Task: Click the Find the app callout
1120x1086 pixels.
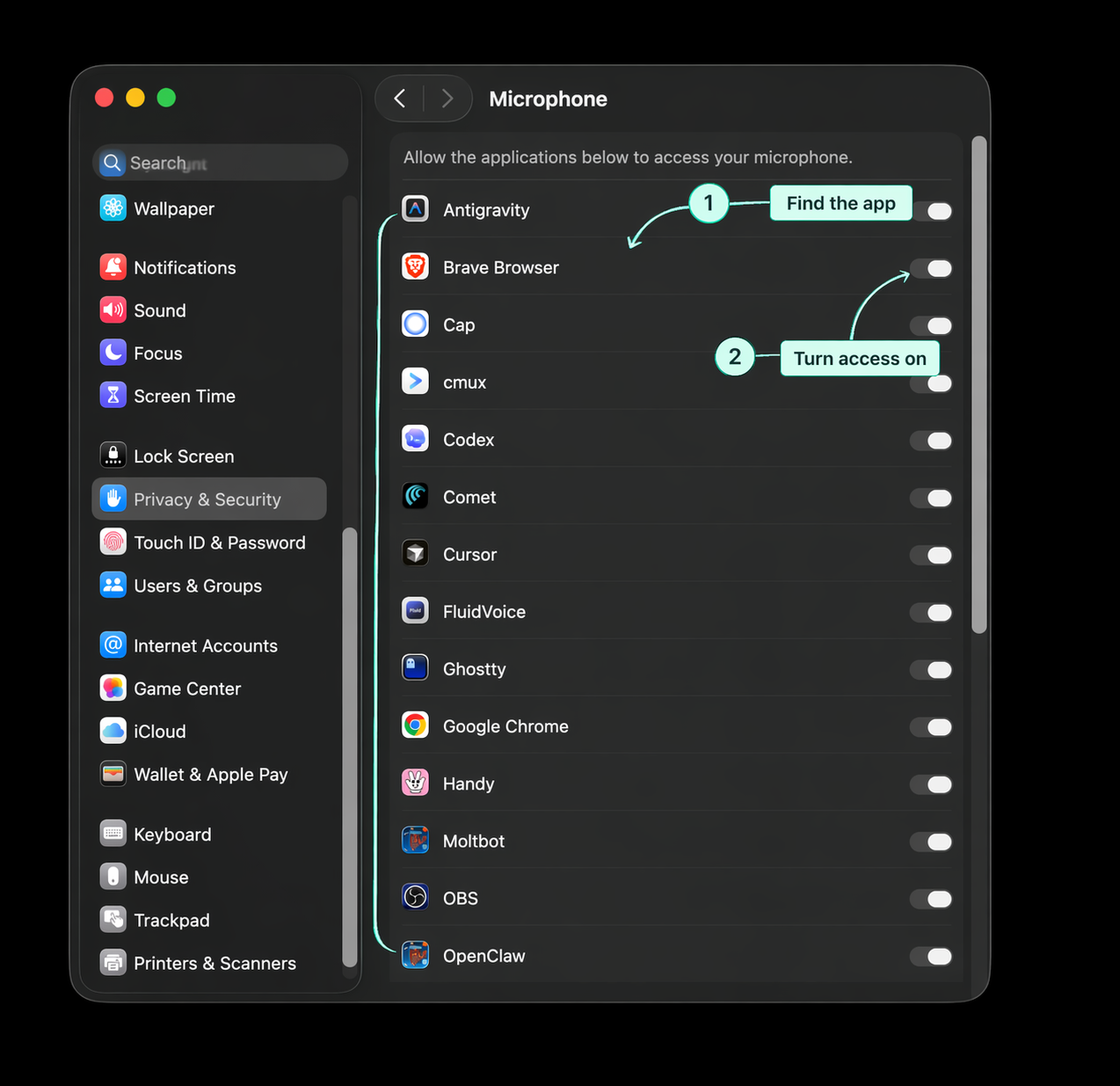Action: (840, 203)
